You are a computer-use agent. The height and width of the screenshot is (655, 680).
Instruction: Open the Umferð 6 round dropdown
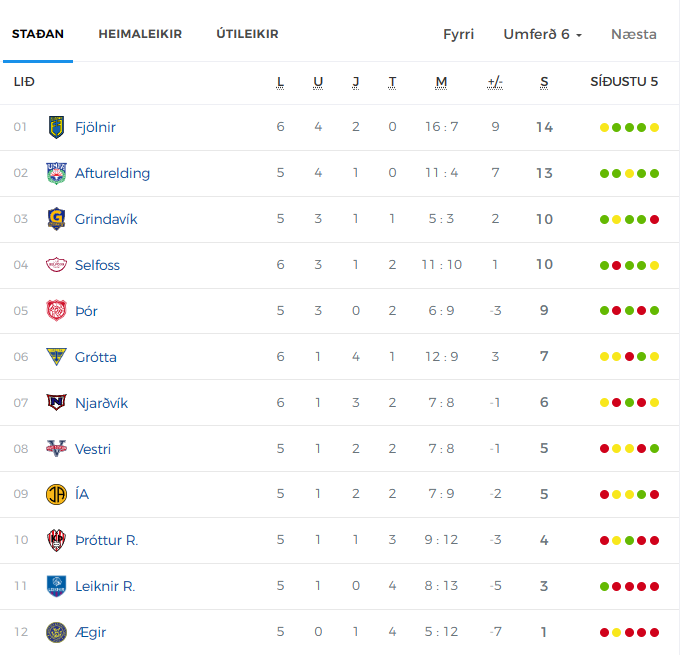(x=542, y=34)
